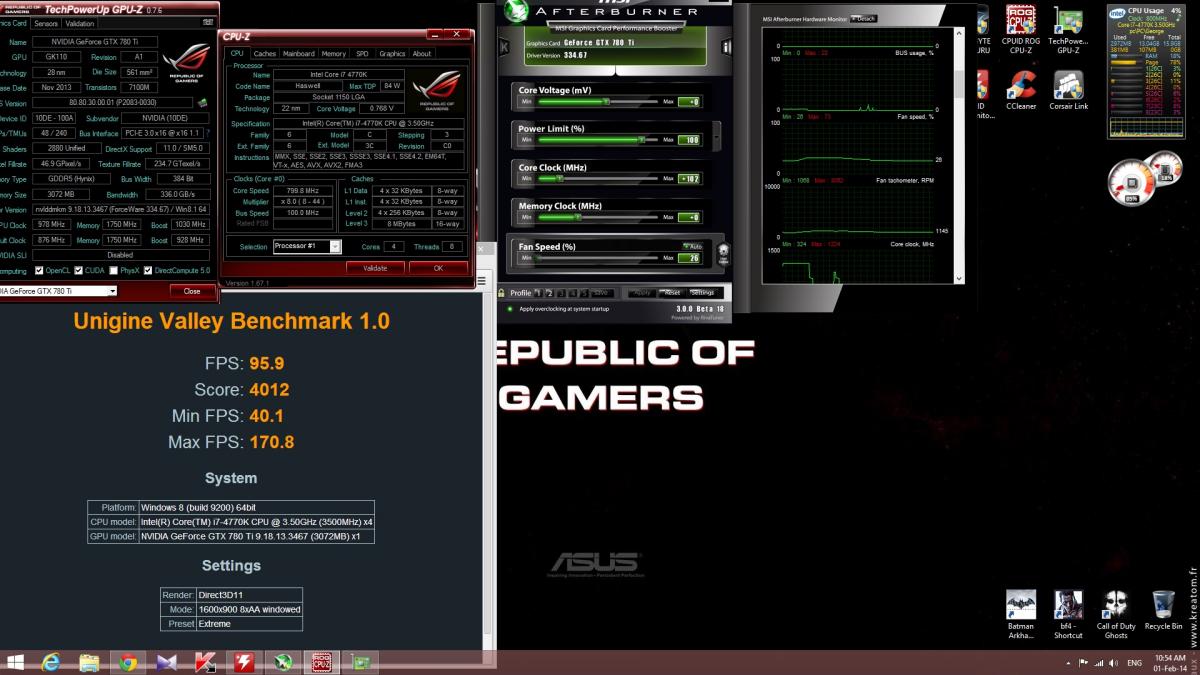Open File Explorer from the taskbar

89,662
